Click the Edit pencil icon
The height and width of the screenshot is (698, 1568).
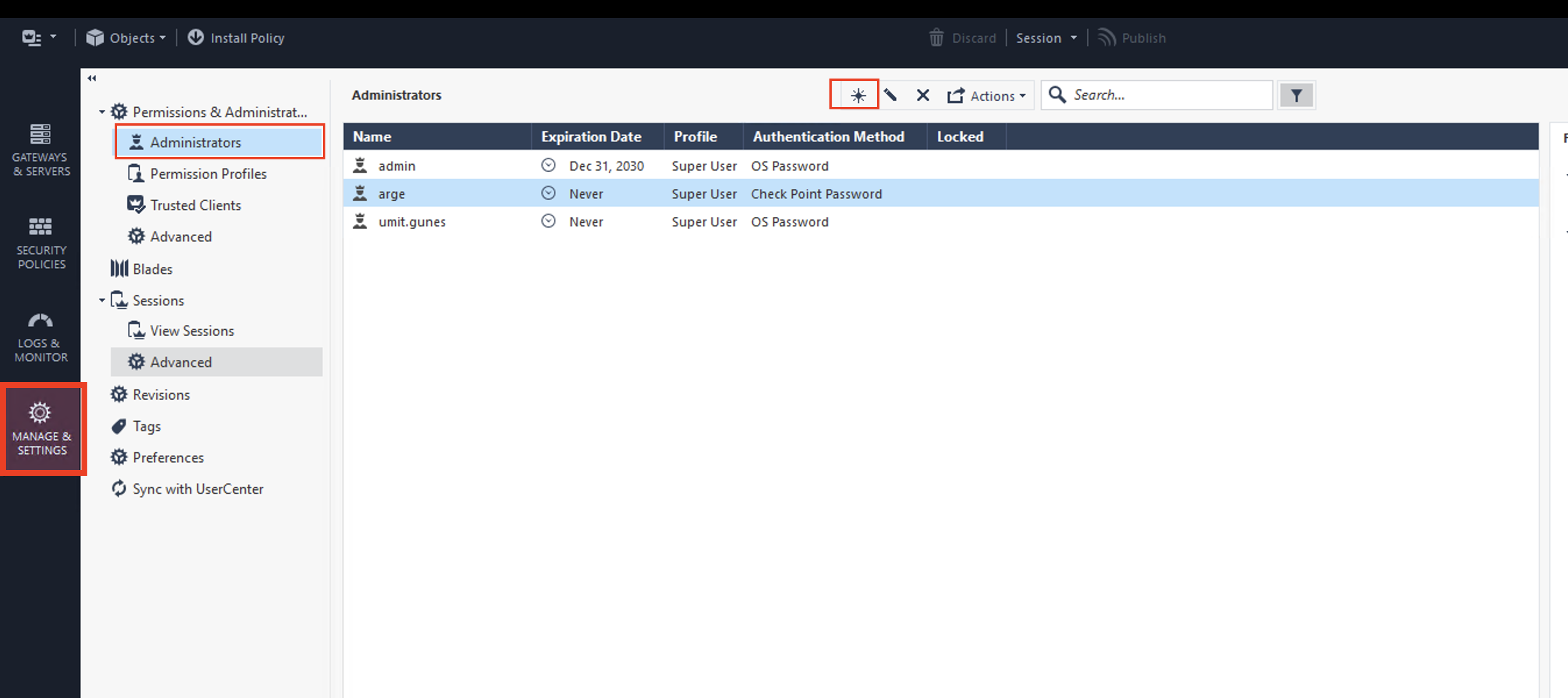[x=891, y=95]
